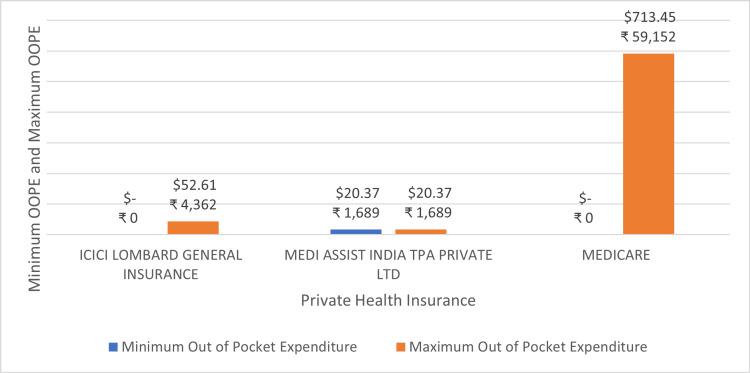
Task: Select the $713.45 data label
Action: click(x=650, y=17)
